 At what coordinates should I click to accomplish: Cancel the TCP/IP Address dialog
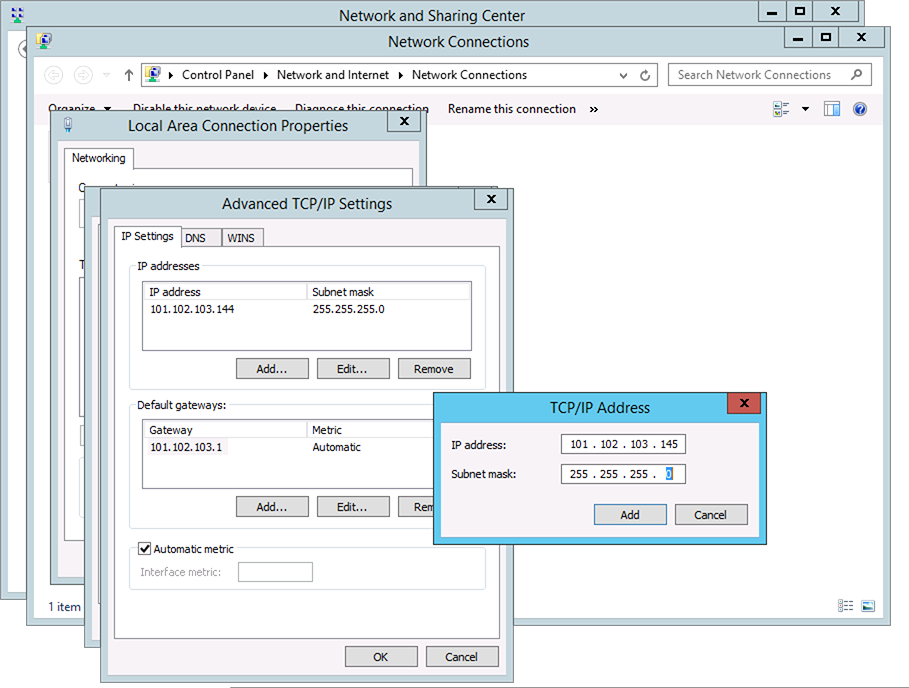pyautogui.click(x=710, y=515)
